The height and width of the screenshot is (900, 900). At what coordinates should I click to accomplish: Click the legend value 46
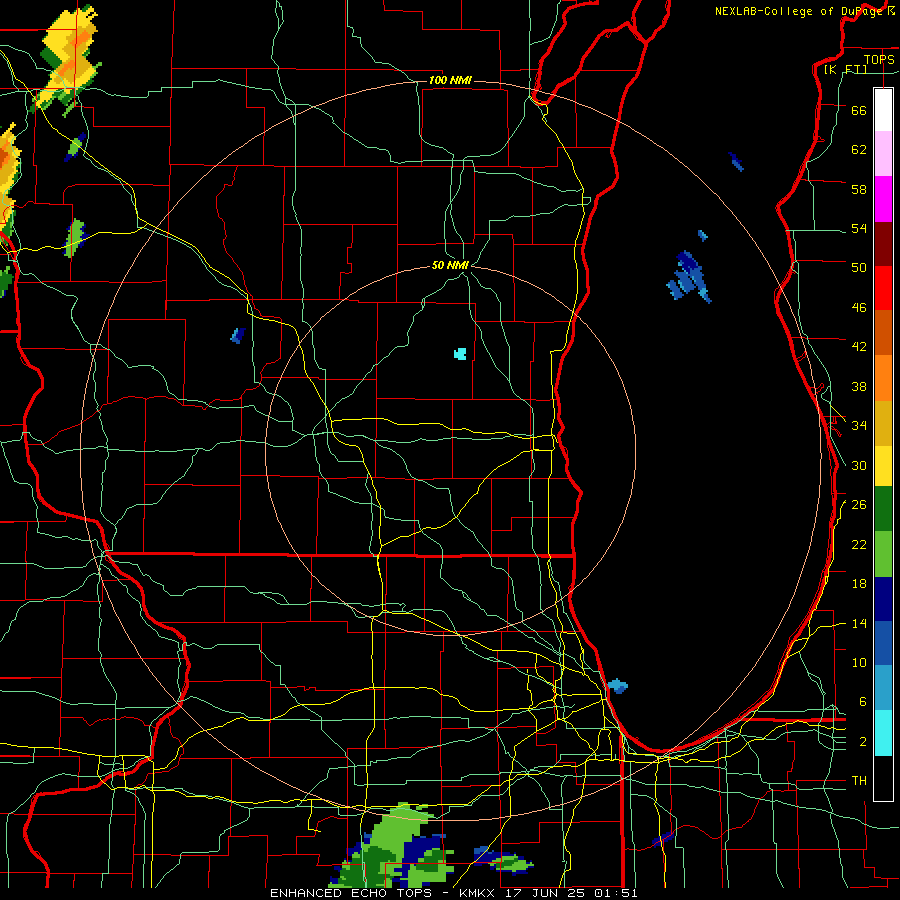(x=859, y=308)
